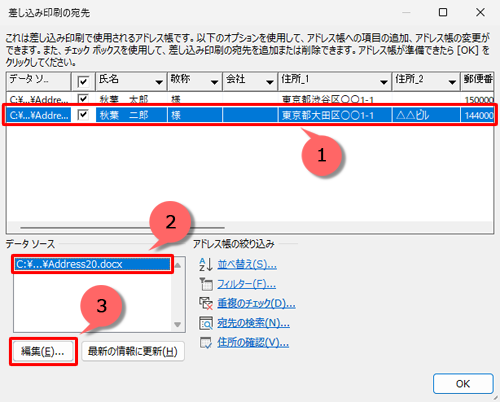Open the 氏名 column dropdown arrow
500x402 pixels.
coord(159,82)
